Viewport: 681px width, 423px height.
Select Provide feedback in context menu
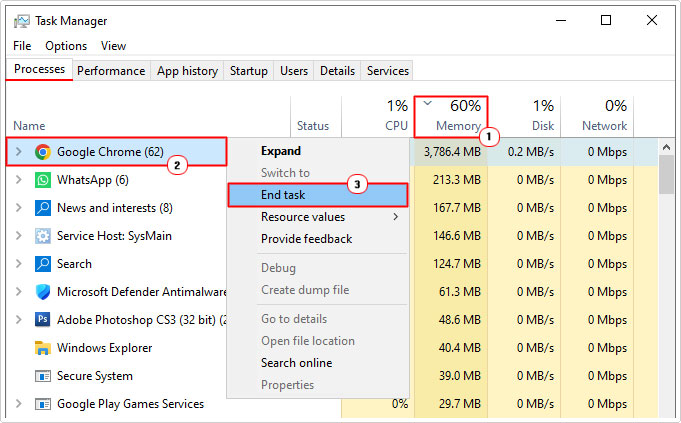coord(317,239)
